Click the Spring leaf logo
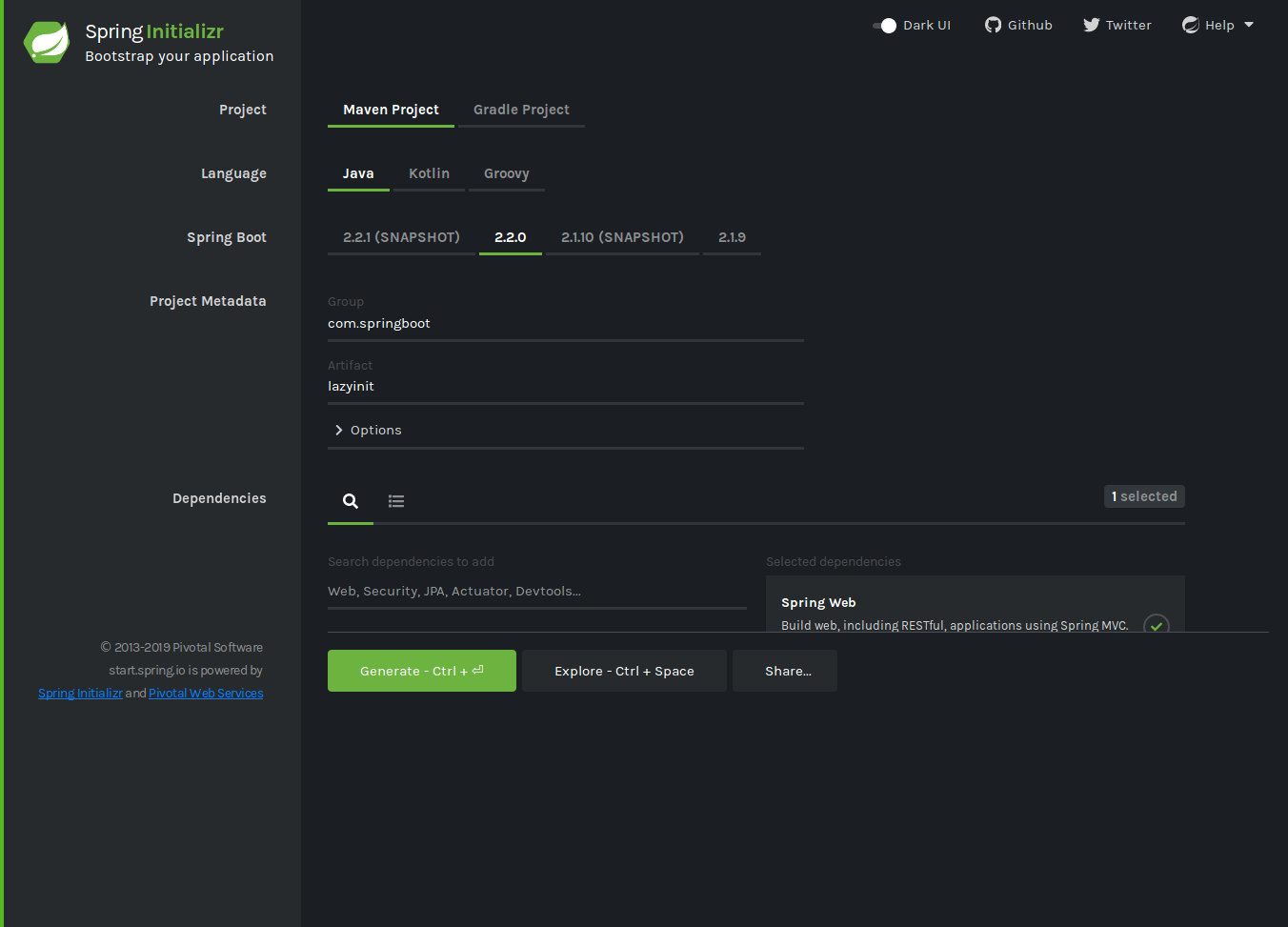1288x927 pixels. pos(47,43)
